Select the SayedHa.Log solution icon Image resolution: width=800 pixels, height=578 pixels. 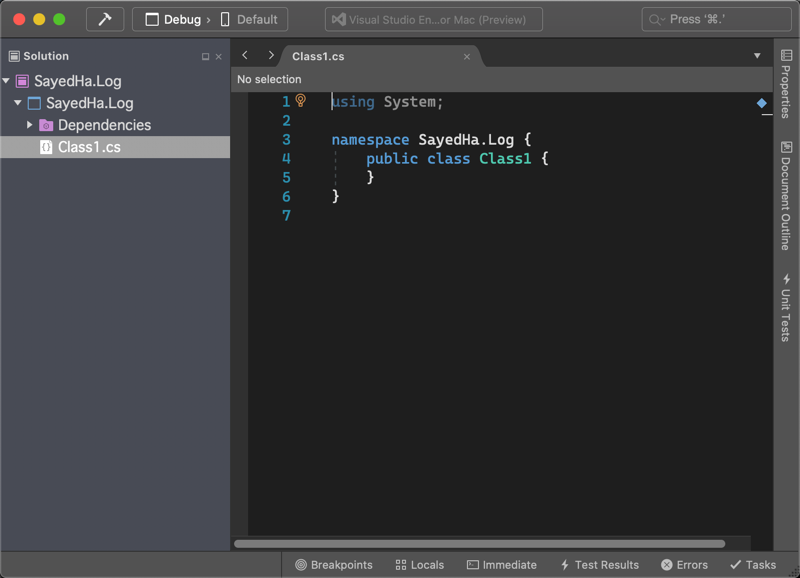(22, 81)
